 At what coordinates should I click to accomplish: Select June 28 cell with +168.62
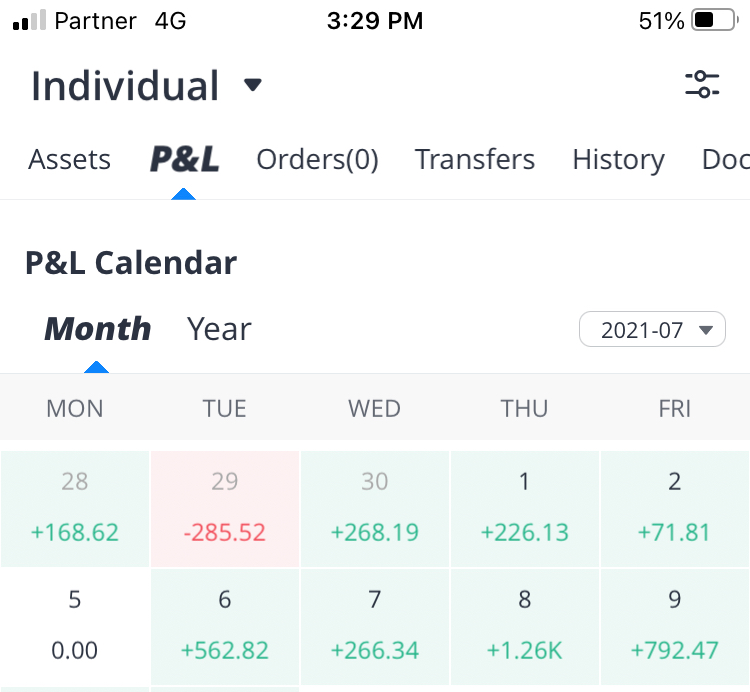click(x=75, y=509)
